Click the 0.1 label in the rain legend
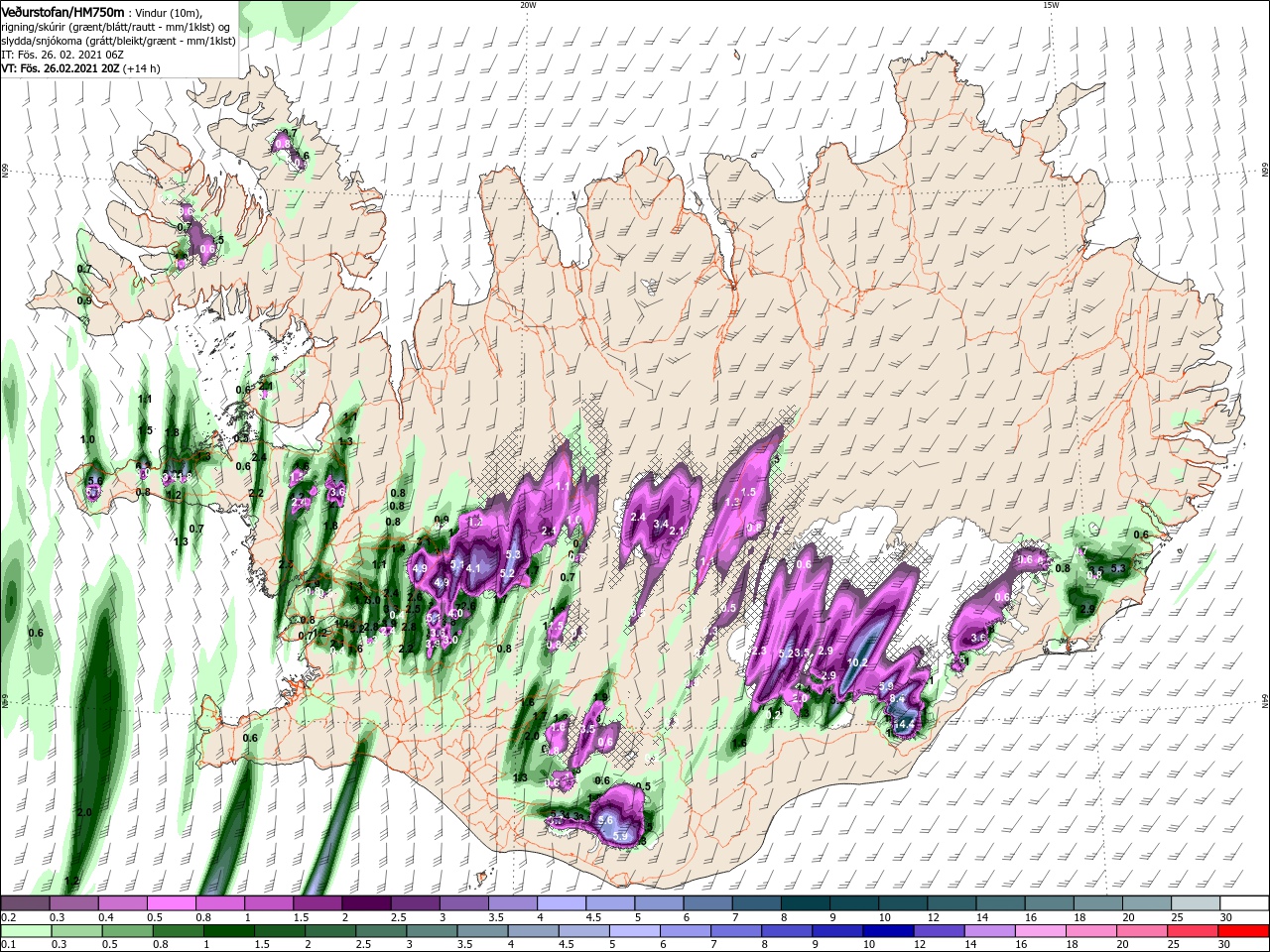Screen dimensions: 1270x952 click(8, 945)
